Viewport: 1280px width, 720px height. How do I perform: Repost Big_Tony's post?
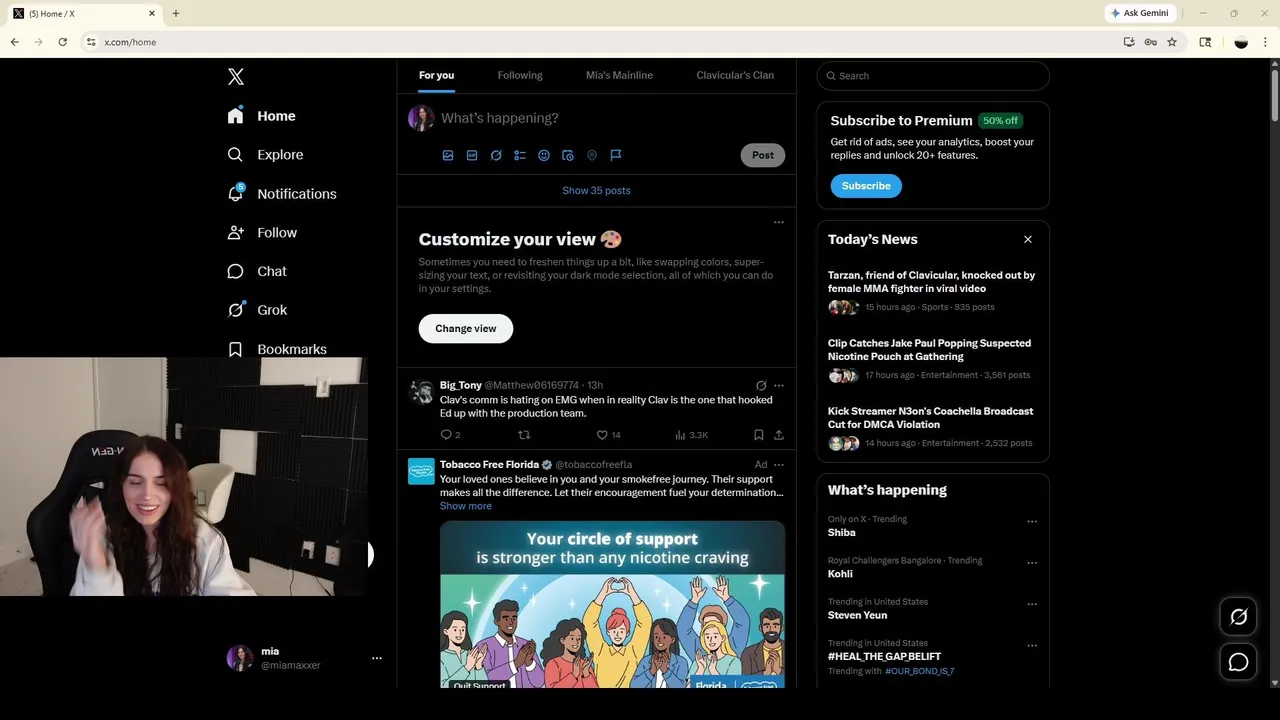[524, 435]
